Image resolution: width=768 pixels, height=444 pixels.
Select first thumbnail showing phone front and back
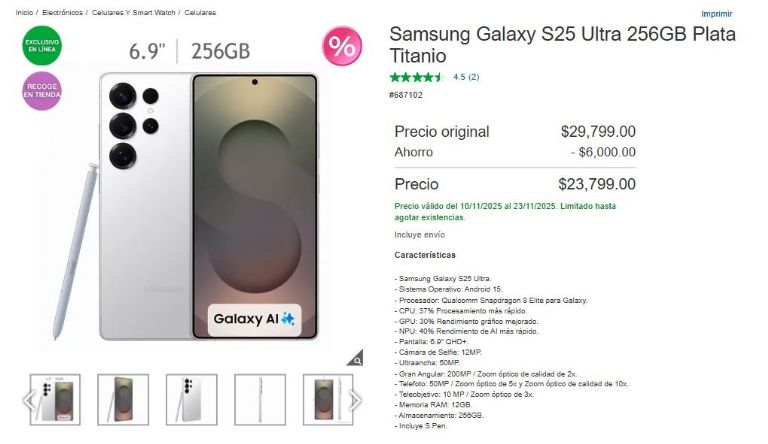click(x=55, y=399)
